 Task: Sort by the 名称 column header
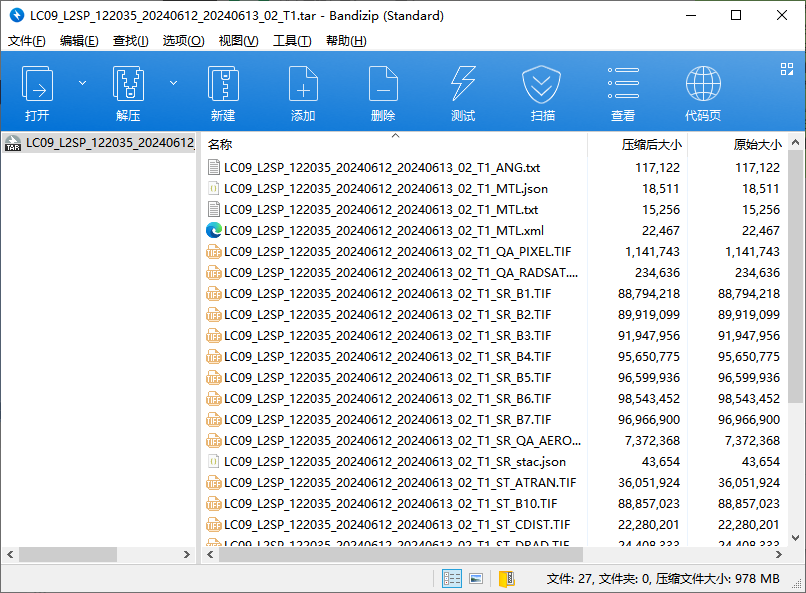(394, 144)
